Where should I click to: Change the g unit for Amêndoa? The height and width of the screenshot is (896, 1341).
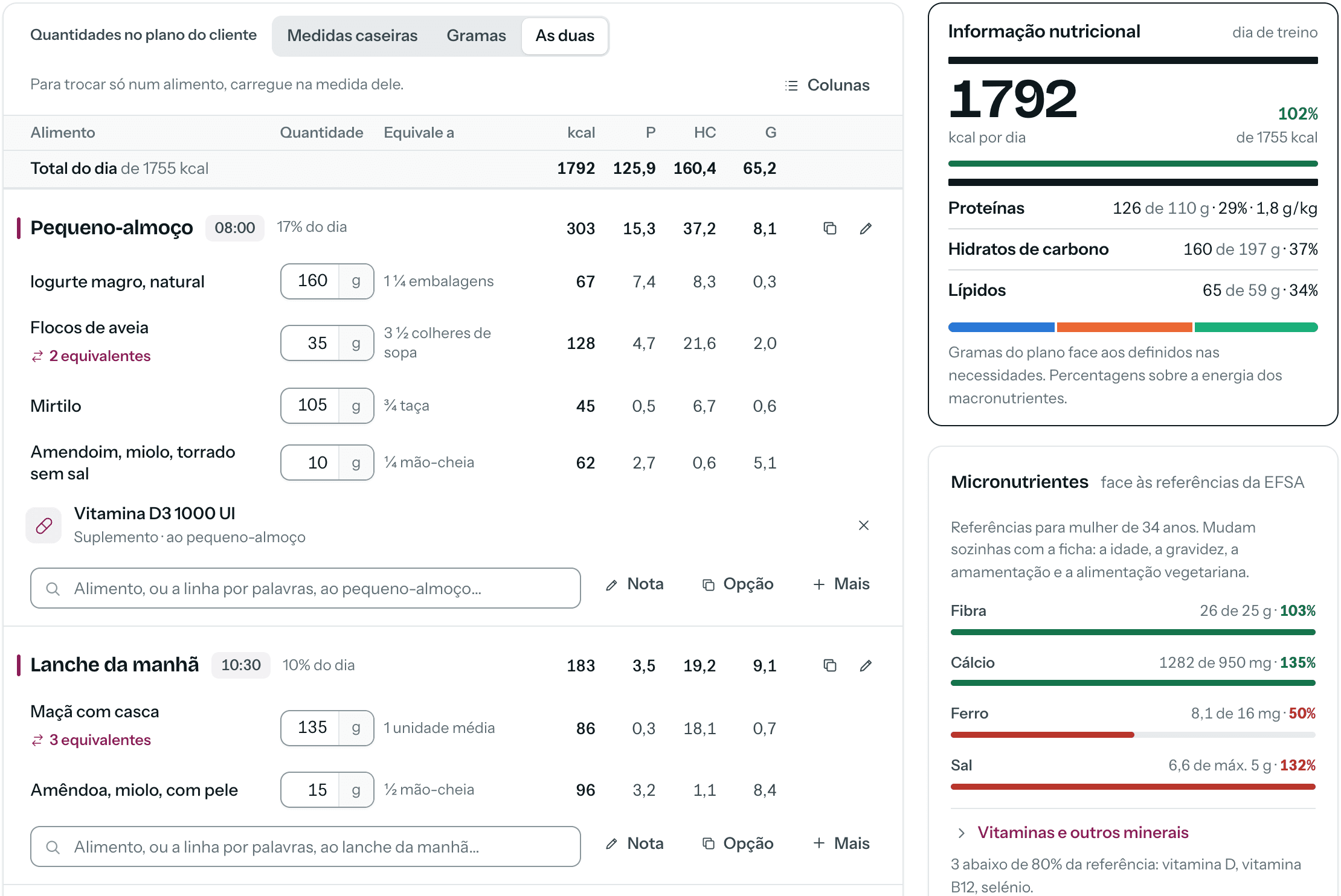[356, 790]
